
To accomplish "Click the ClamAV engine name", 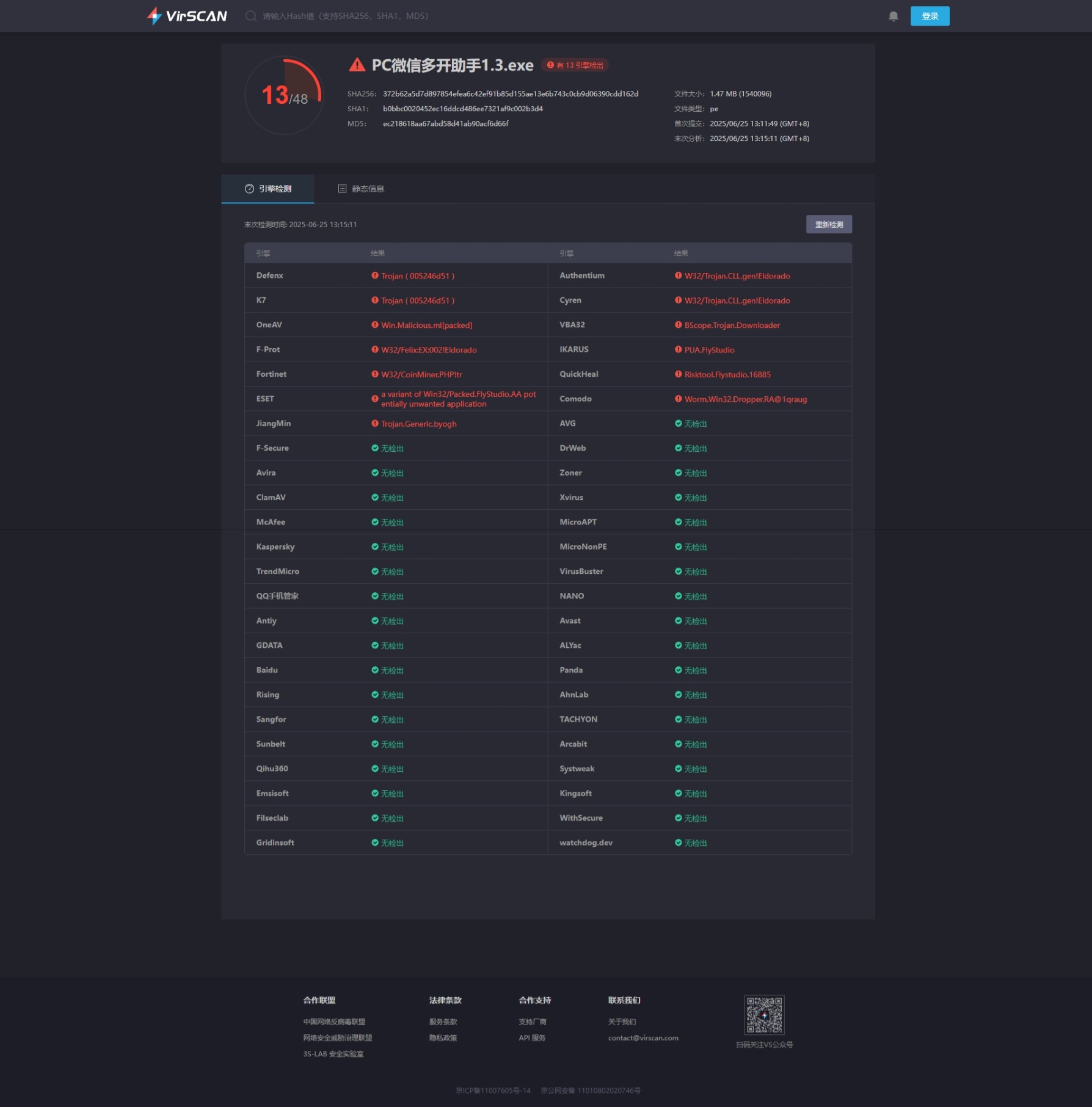I will pyautogui.click(x=271, y=497).
